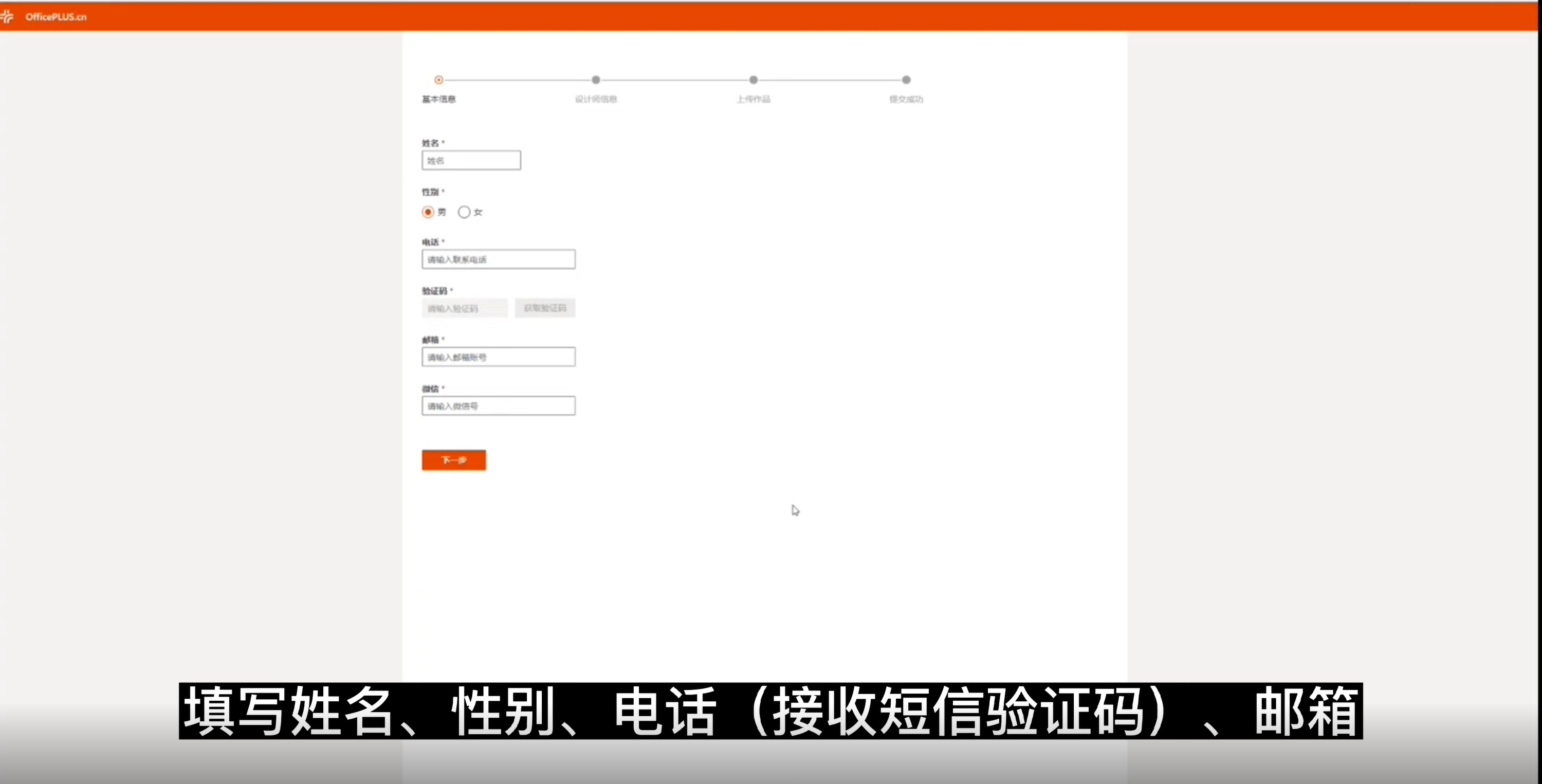The image size is (1542, 784).
Task: Select the 提交成功 step dot
Action: click(906, 80)
